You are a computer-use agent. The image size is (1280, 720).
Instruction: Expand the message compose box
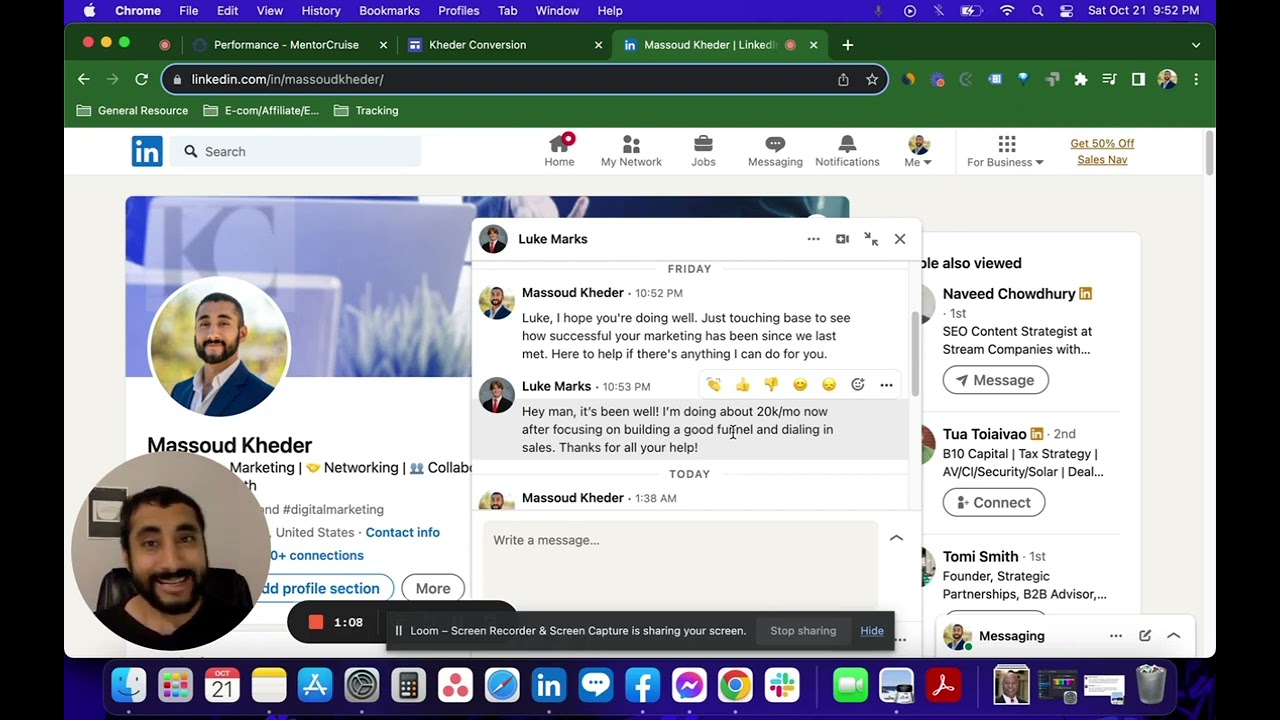tap(896, 538)
